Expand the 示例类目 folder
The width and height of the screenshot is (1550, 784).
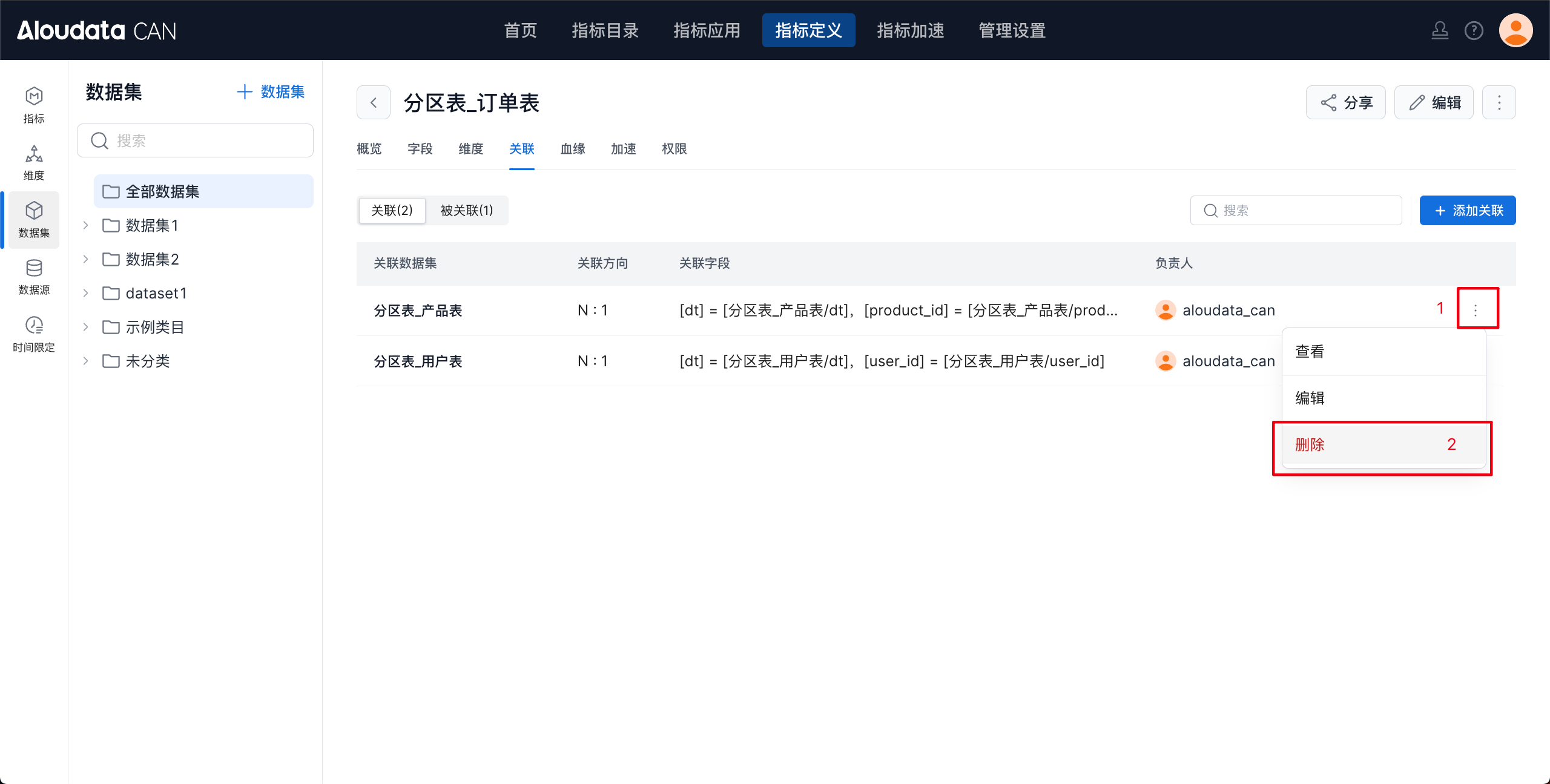click(x=86, y=327)
